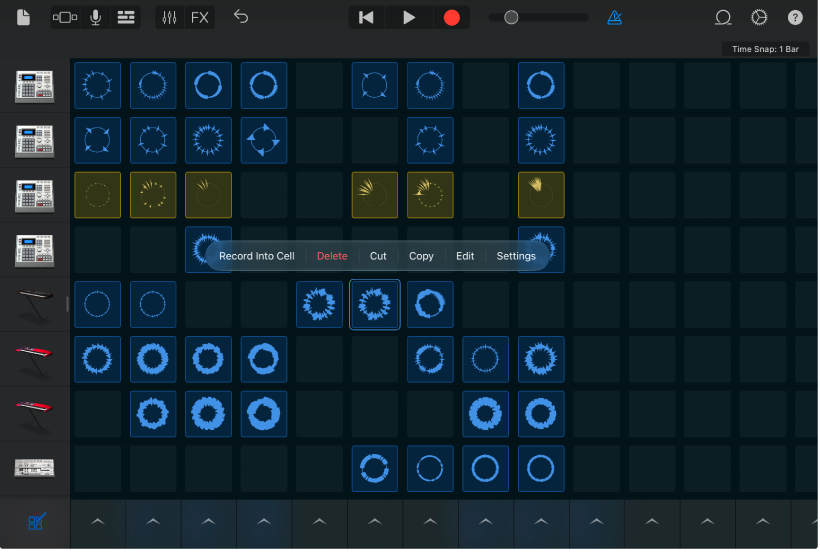Viewport: 820px width, 552px height.
Task: Trigger second column with its arrow
Action: point(153,521)
